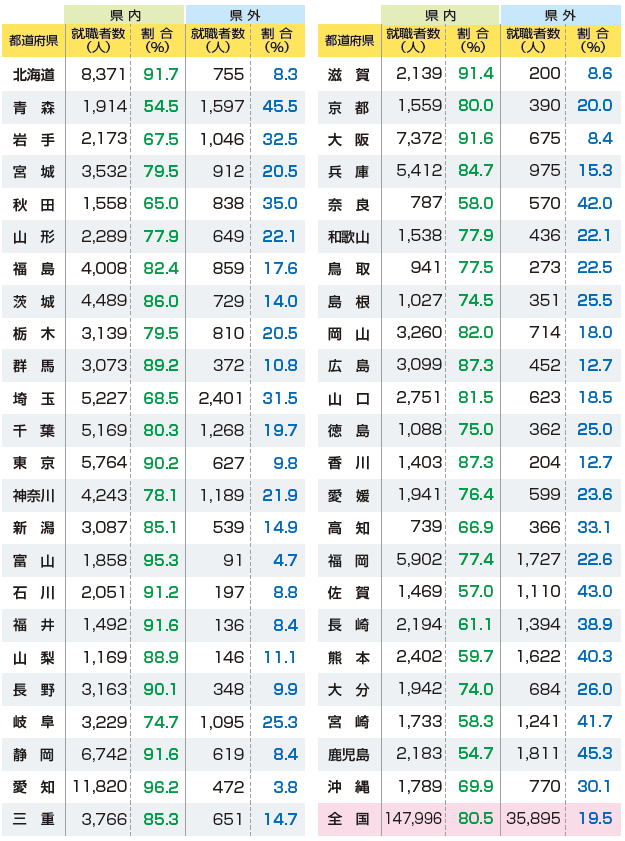Click 鳥取's out-of-prefecture count 273
Image resolution: width=625 pixels, height=841 pixels.
[x=545, y=268]
